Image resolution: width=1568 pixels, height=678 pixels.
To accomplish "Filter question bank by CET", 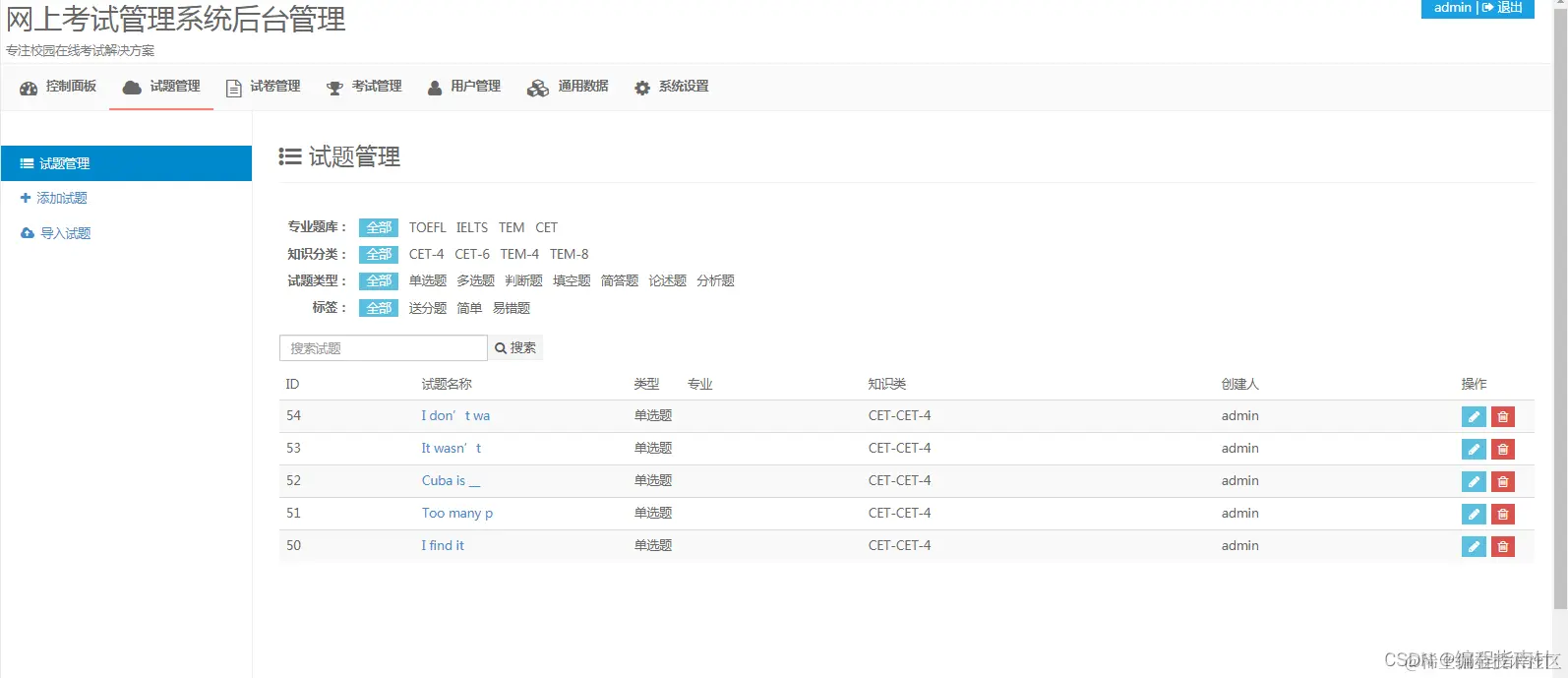I will pos(546,227).
